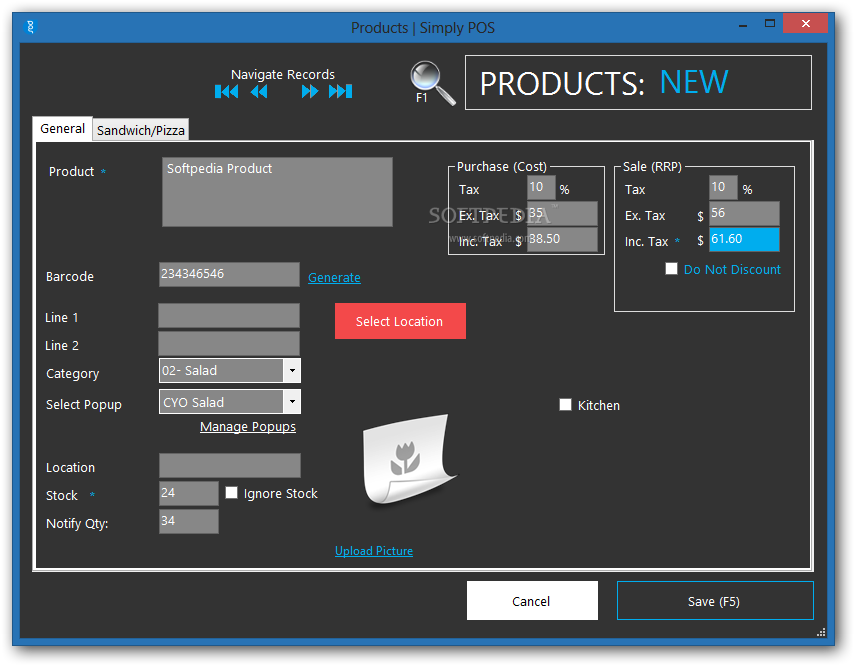The width and height of the screenshot is (855, 666).
Task: Click the Simply POS app icon in title bar
Action: point(31,27)
